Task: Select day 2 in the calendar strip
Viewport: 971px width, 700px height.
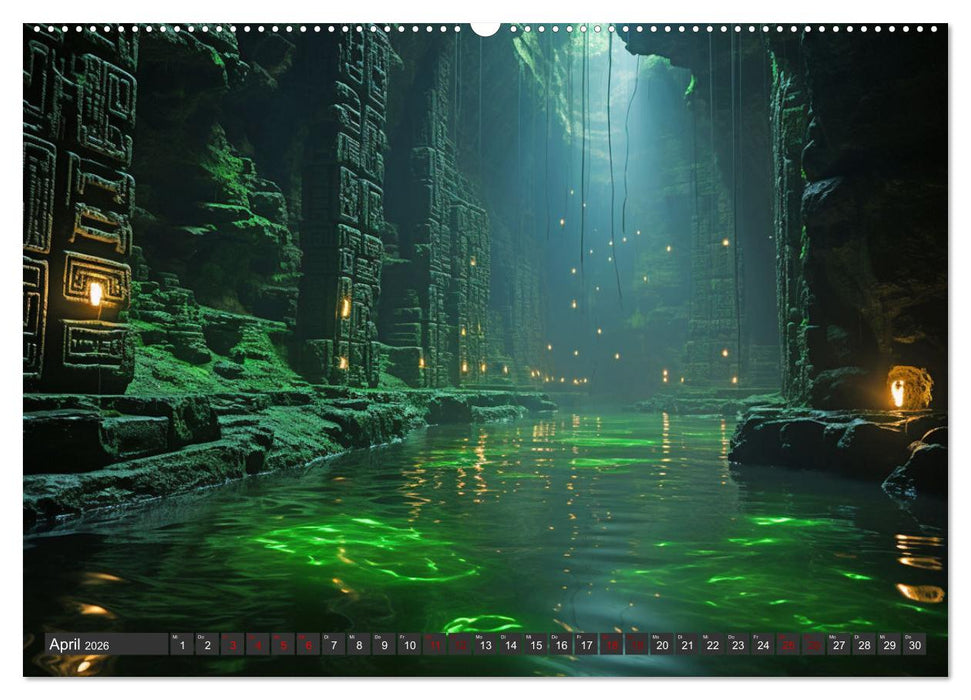Action: [207, 645]
